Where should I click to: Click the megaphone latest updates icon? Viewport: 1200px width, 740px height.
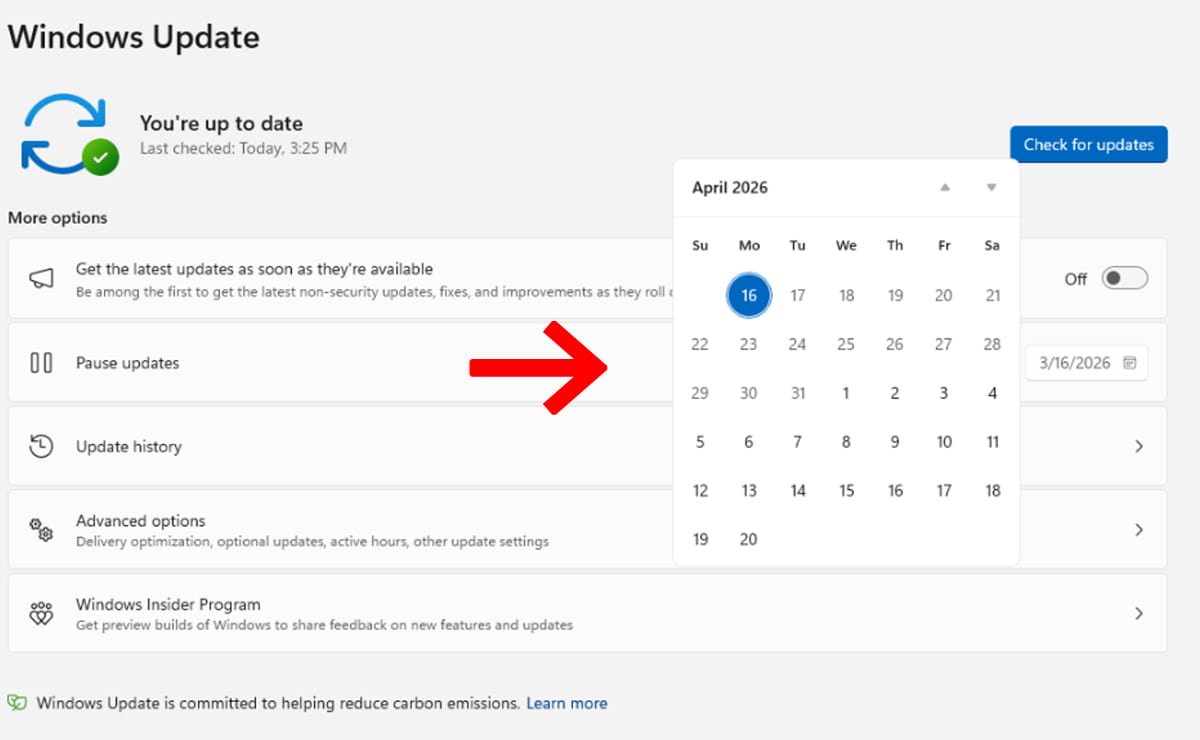(x=41, y=279)
